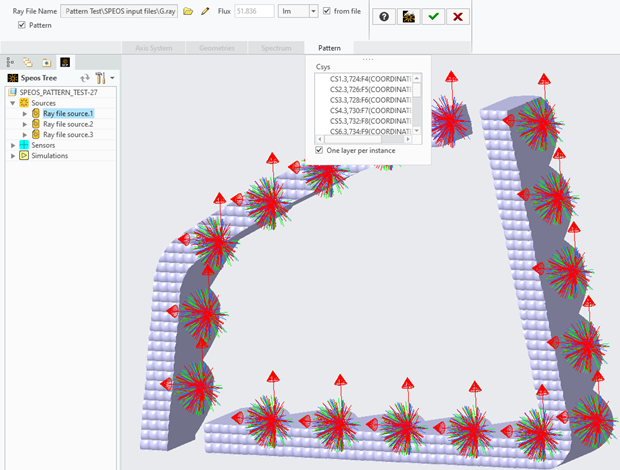Confirm with the green check mark button

(x=433, y=17)
